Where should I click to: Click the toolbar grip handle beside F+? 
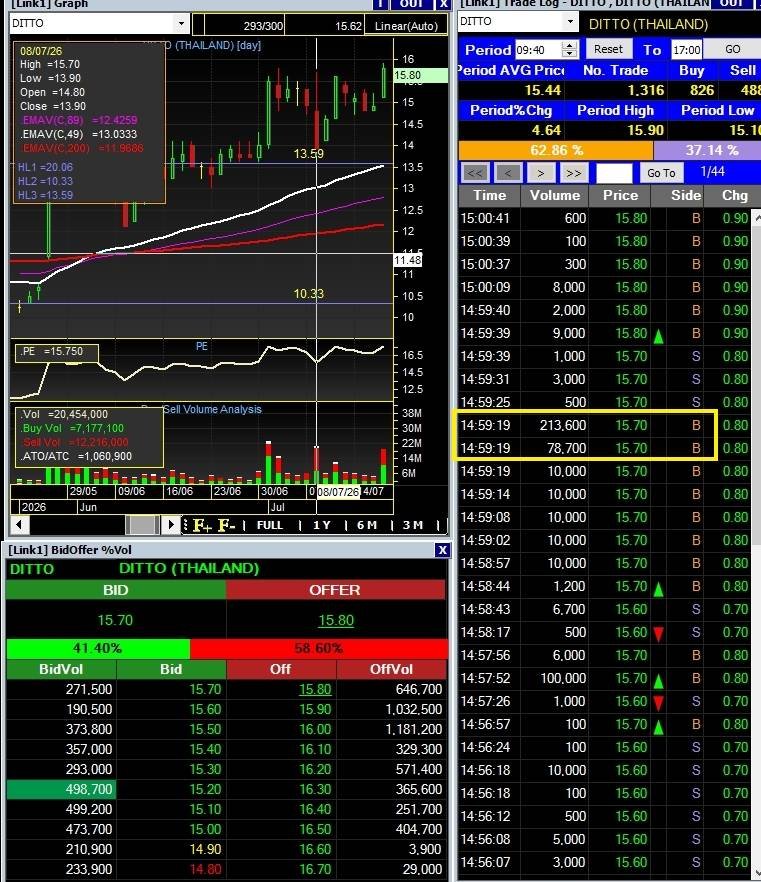click(186, 525)
